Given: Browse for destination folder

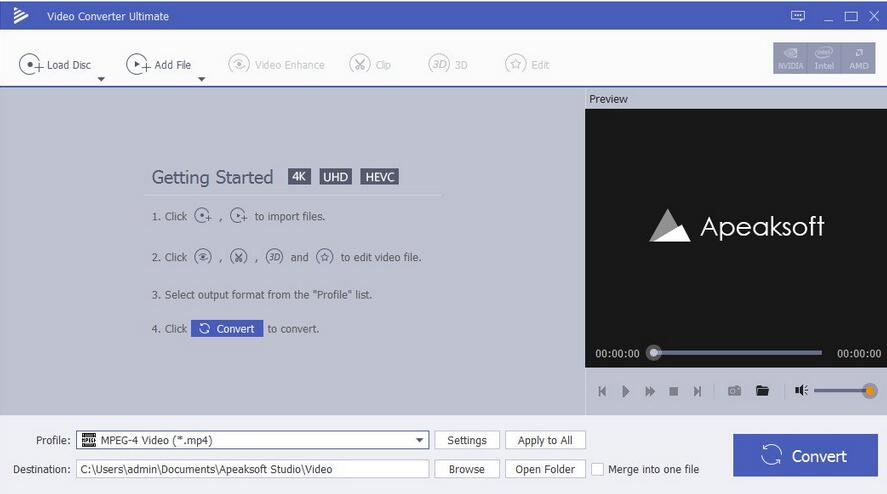Looking at the screenshot, I should 467,469.
